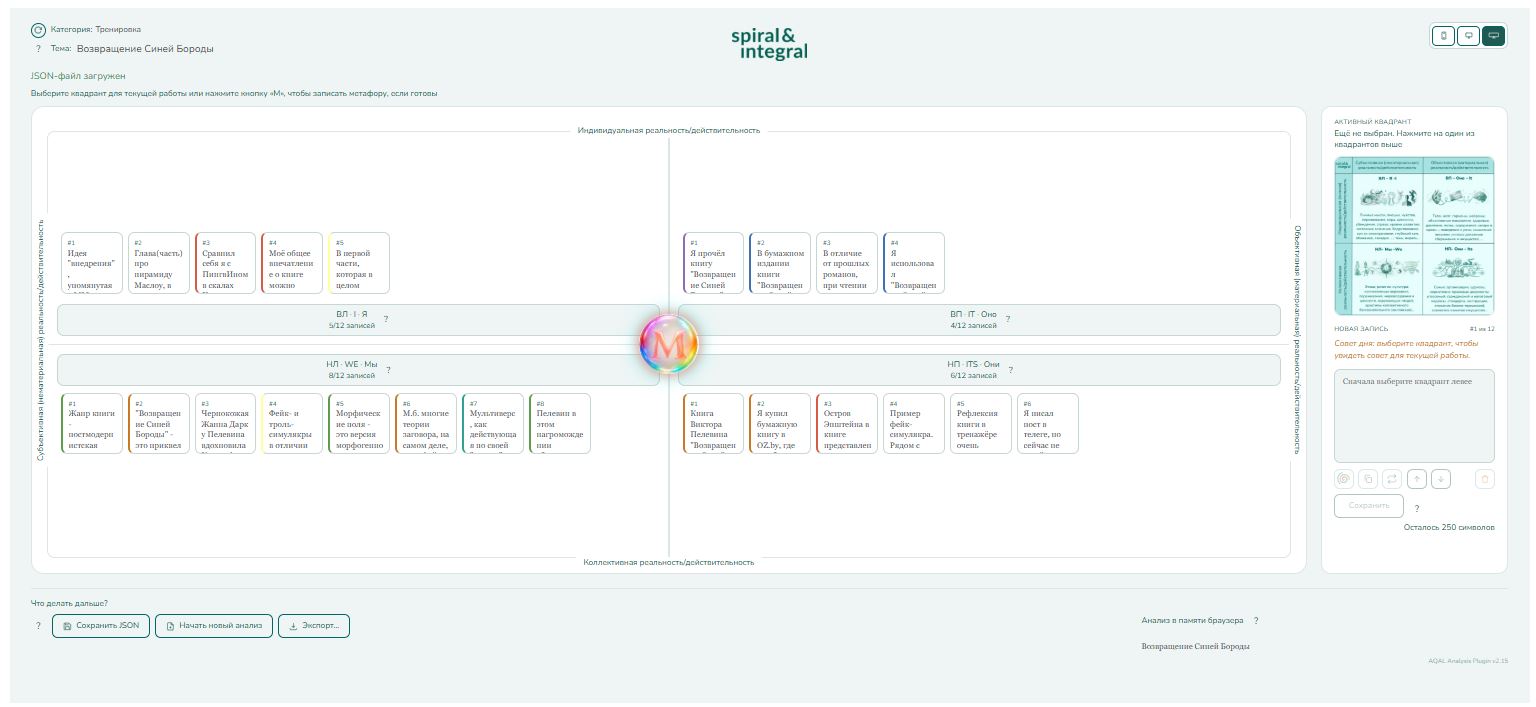Select the wide desktop layout view
The image size is (1536, 707).
[x=1494, y=36]
